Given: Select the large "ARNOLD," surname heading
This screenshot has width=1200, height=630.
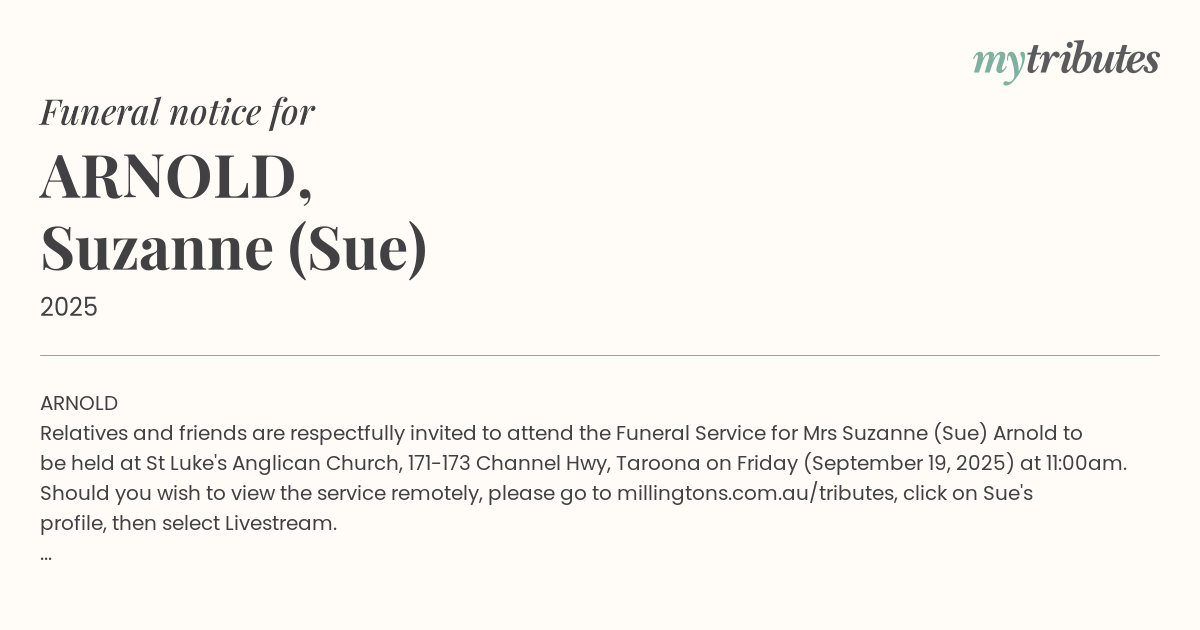Looking at the screenshot, I should pos(176,177).
